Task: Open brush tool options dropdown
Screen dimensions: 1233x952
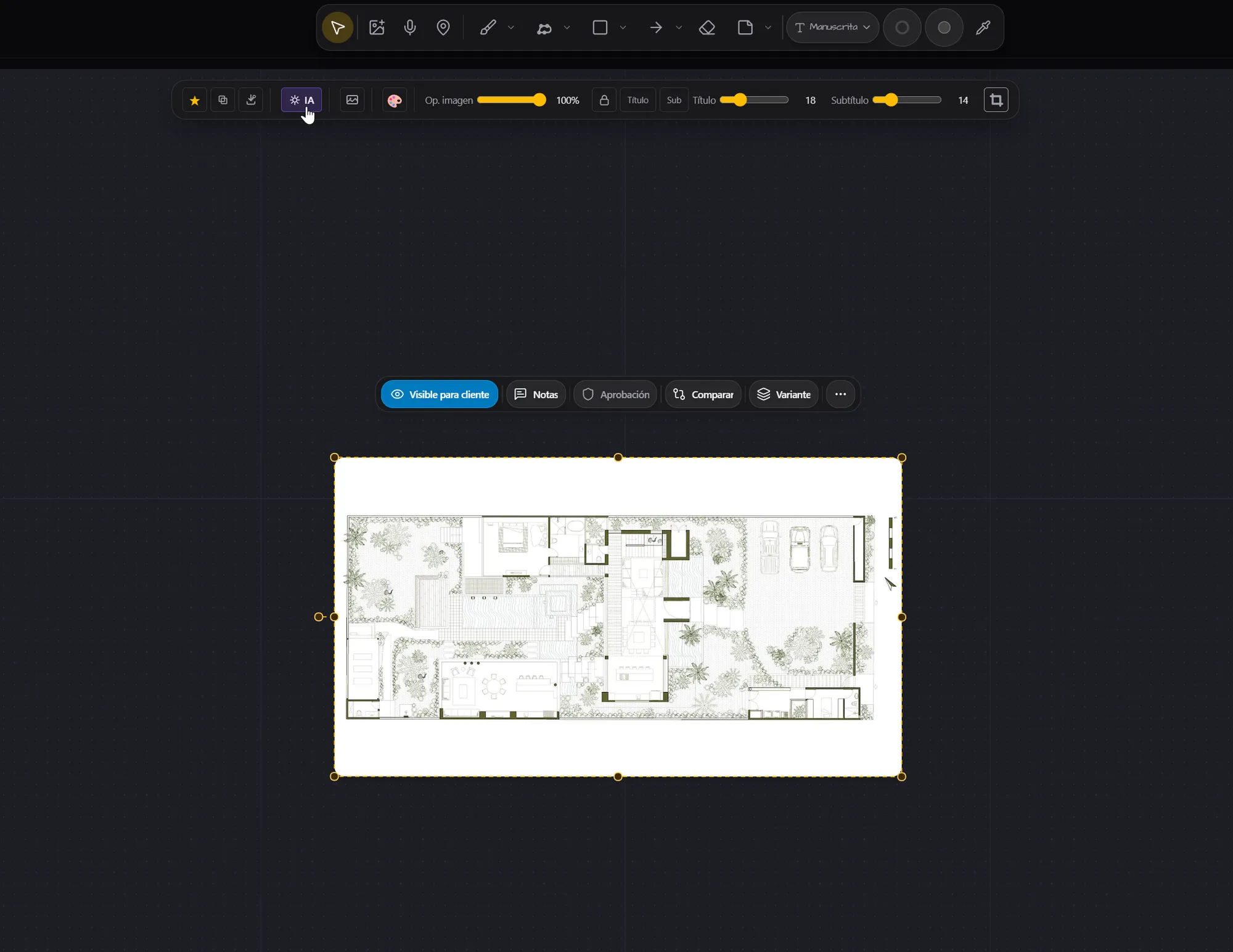Action: pyautogui.click(x=511, y=28)
